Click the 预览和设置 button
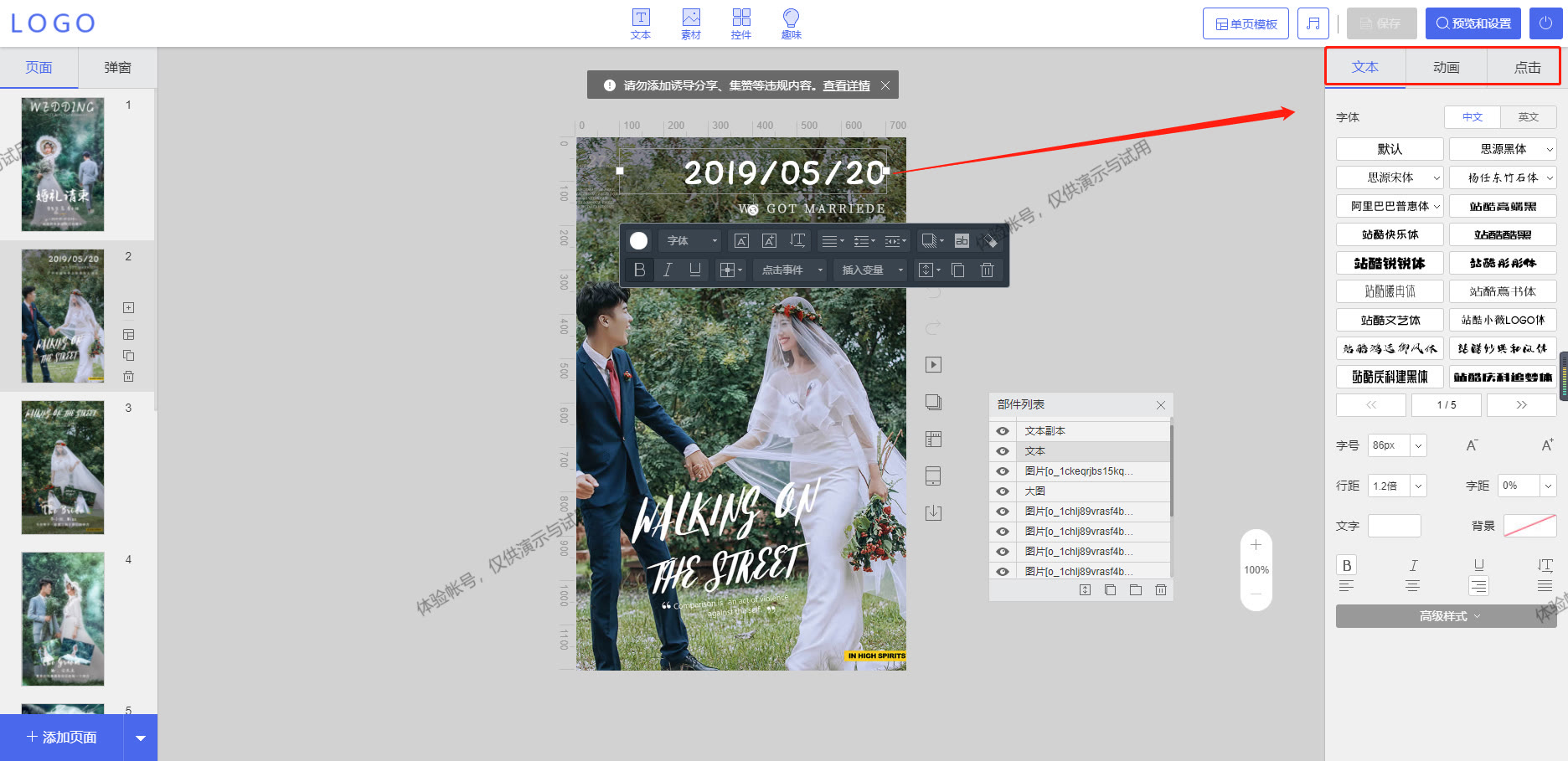This screenshot has height=761, width=1568. click(x=1473, y=23)
